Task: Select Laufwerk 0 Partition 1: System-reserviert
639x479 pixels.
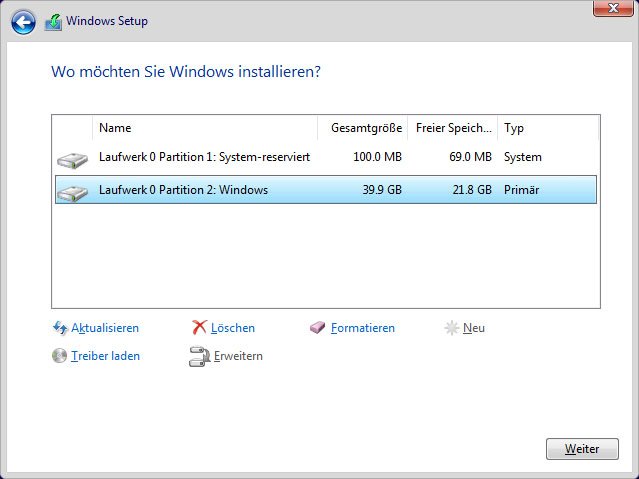Action: coord(326,157)
